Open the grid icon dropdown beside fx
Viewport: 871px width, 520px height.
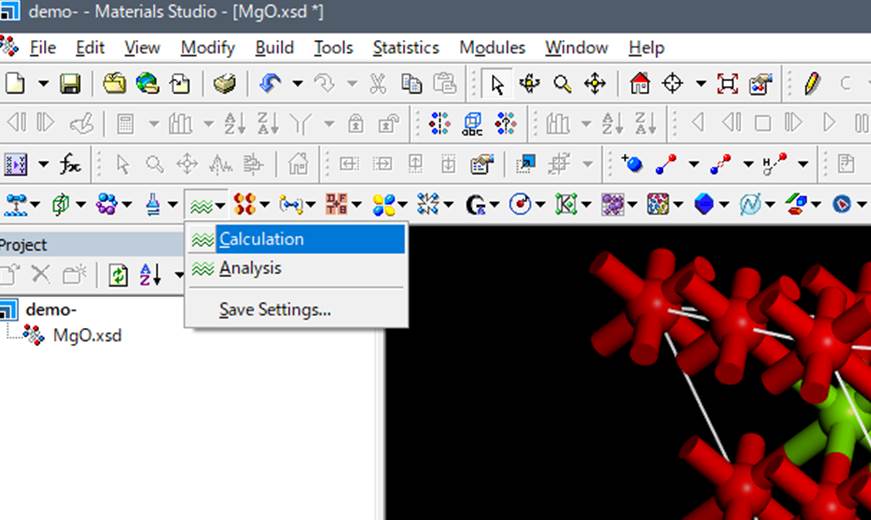[43, 164]
